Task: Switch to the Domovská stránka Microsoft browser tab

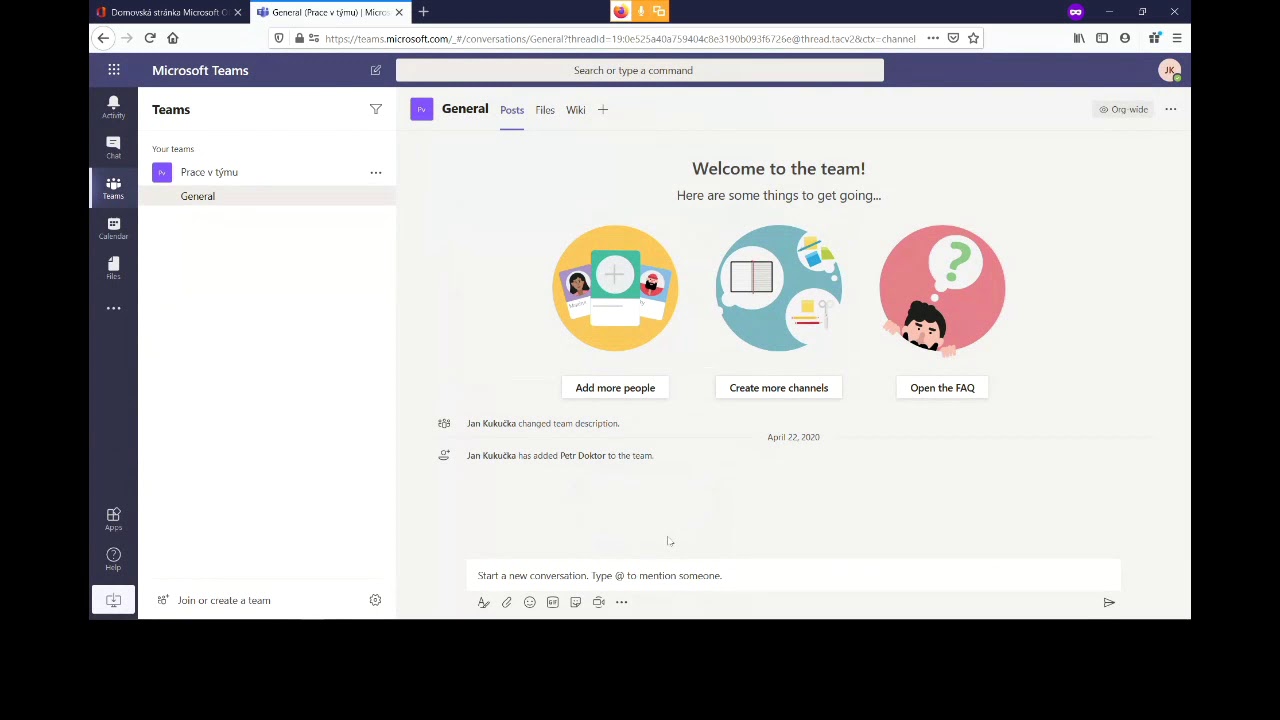Action: [x=169, y=12]
